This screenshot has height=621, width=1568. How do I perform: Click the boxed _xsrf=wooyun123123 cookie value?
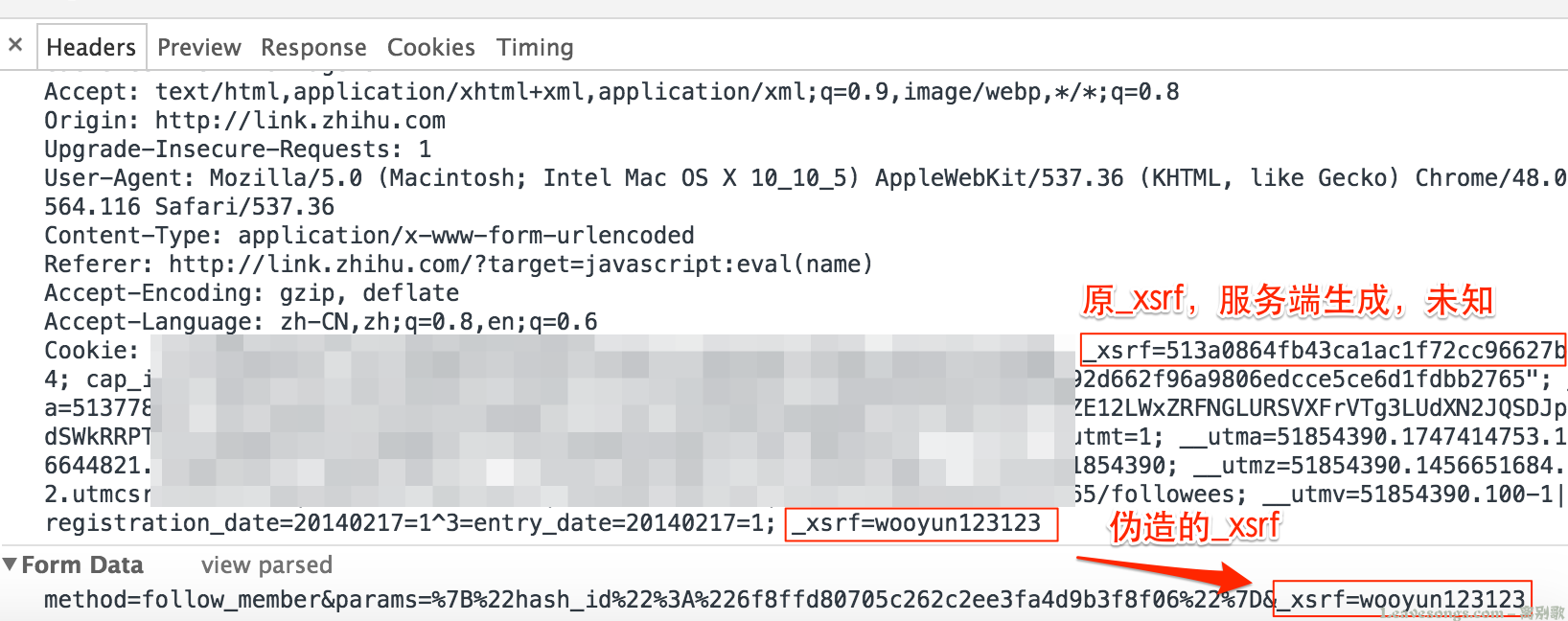click(921, 524)
